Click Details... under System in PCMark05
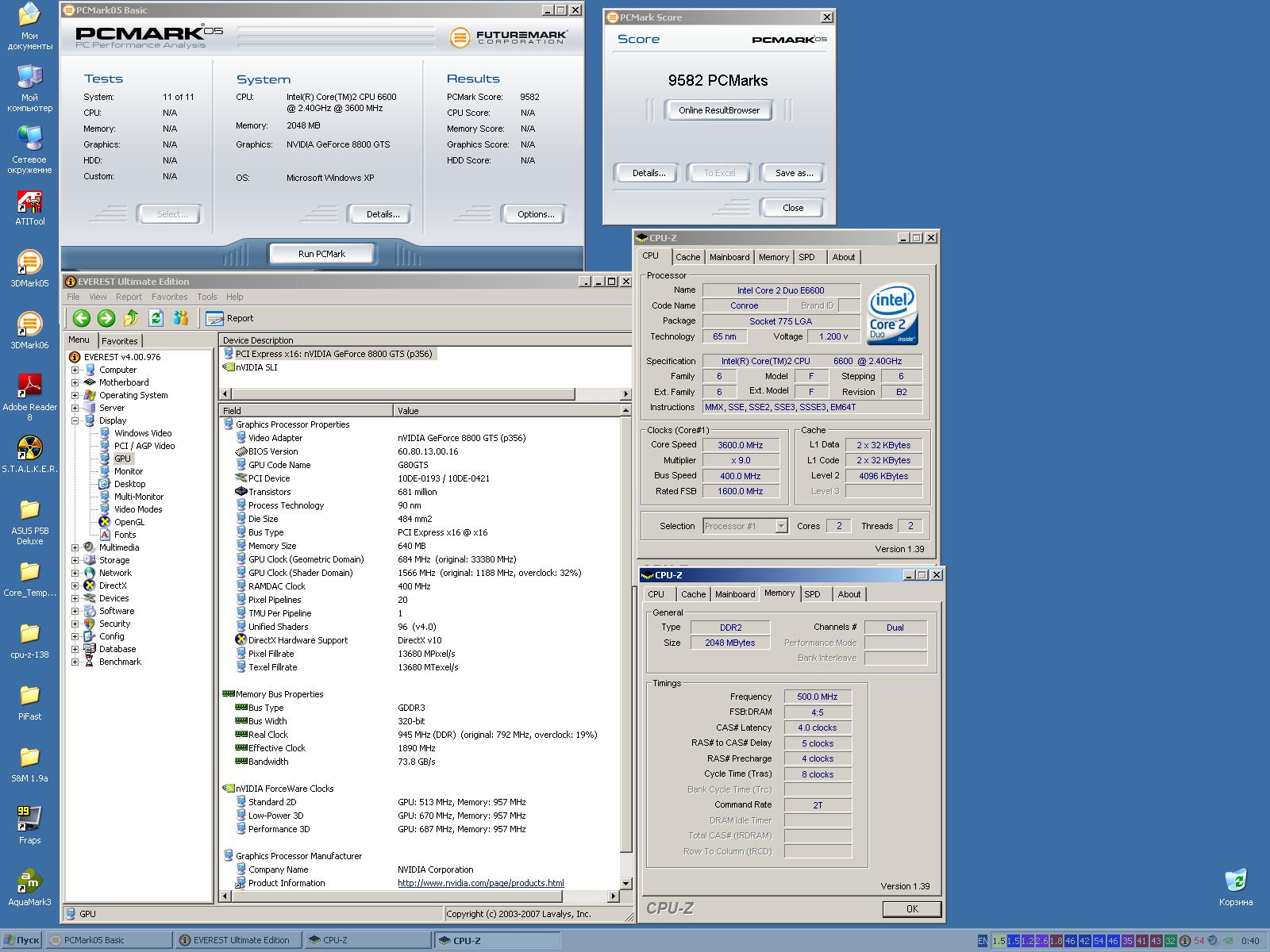Screen dimensions: 1270x952 coord(383,214)
